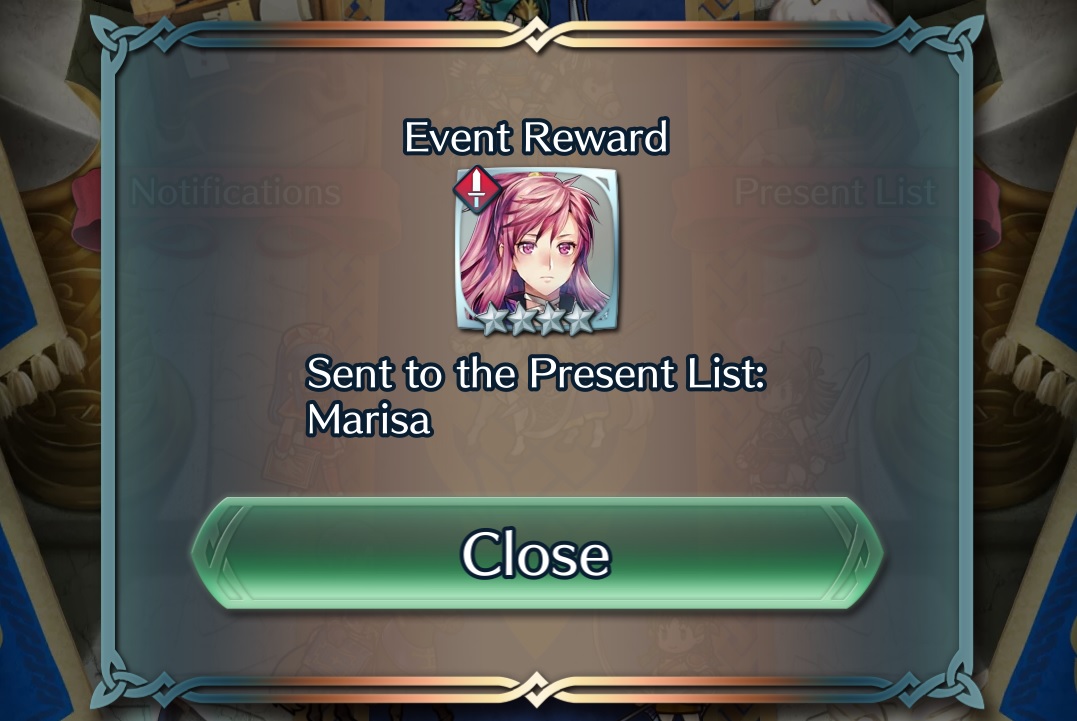Click the last silver star under Marisa
Image resolution: width=1077 pixels, height=721 pixels.
tap(580, 319)
